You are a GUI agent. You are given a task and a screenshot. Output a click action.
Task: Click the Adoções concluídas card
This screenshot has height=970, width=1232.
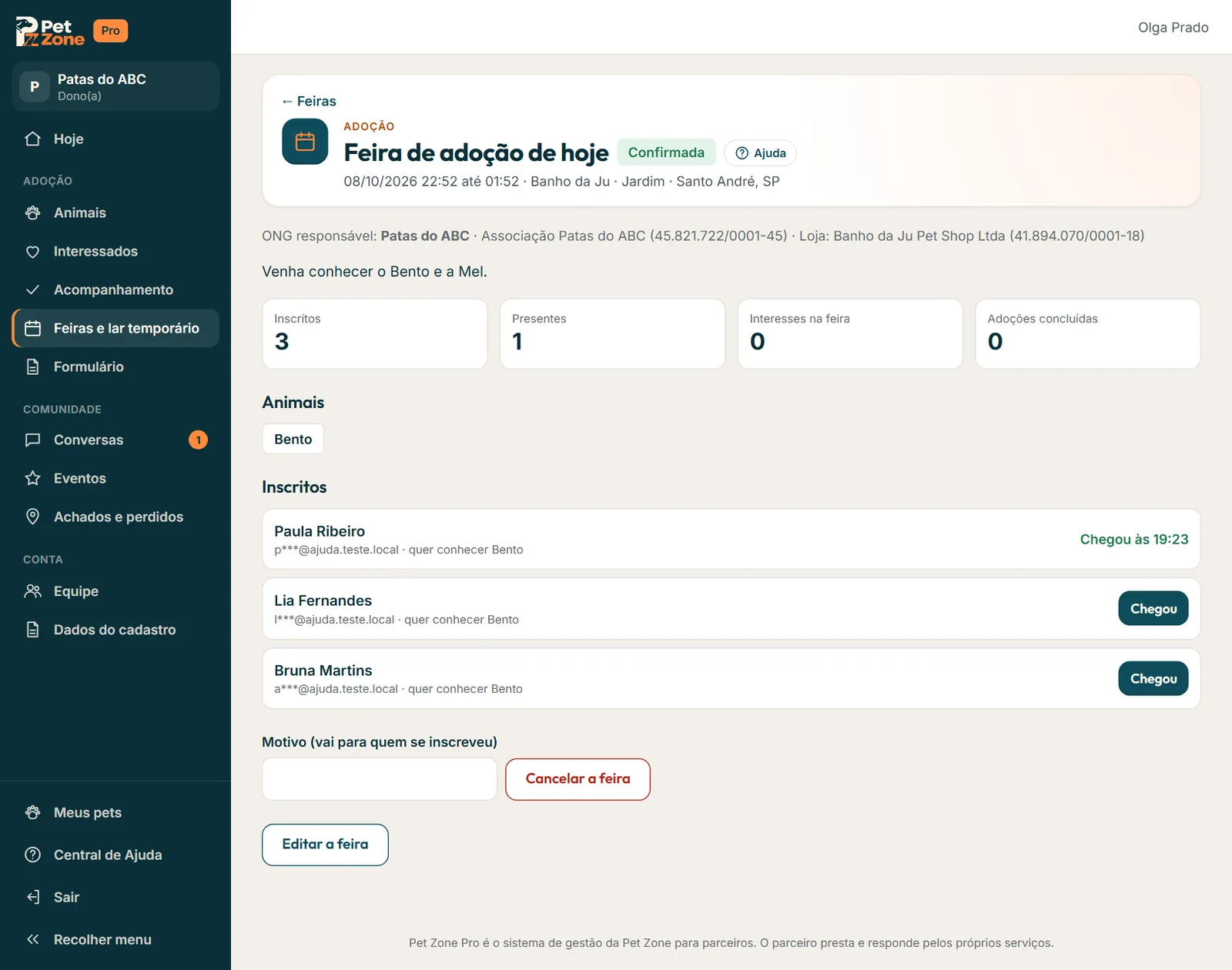tap(1087, 334)
